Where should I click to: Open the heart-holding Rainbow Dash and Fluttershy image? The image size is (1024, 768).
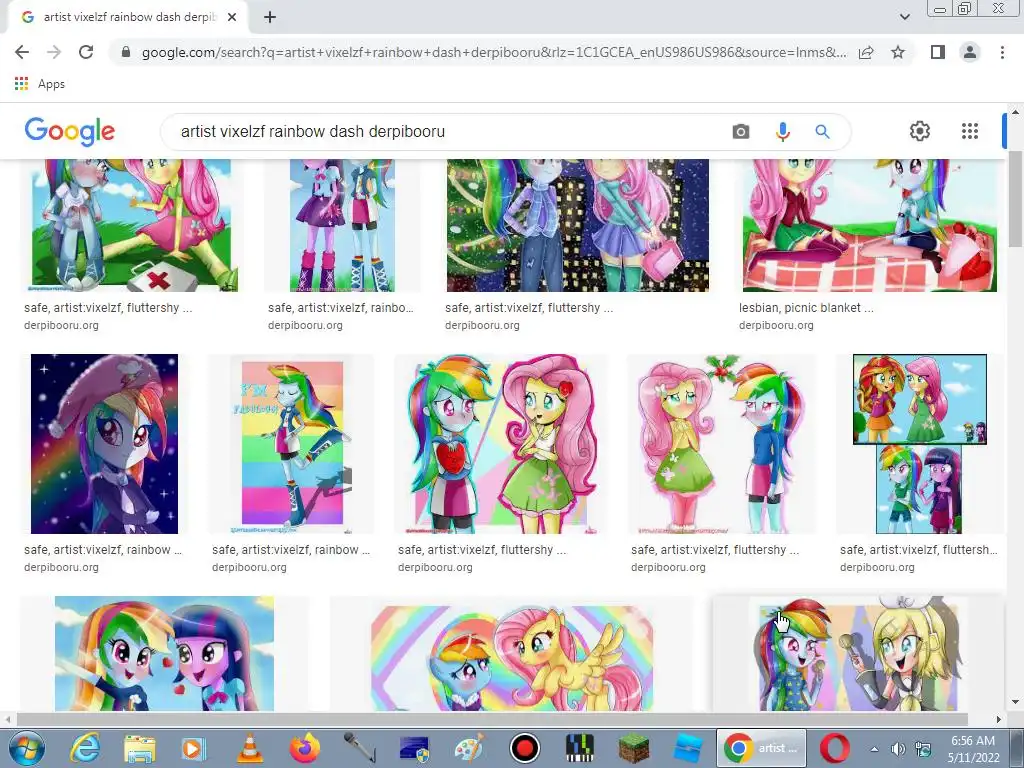502,444
